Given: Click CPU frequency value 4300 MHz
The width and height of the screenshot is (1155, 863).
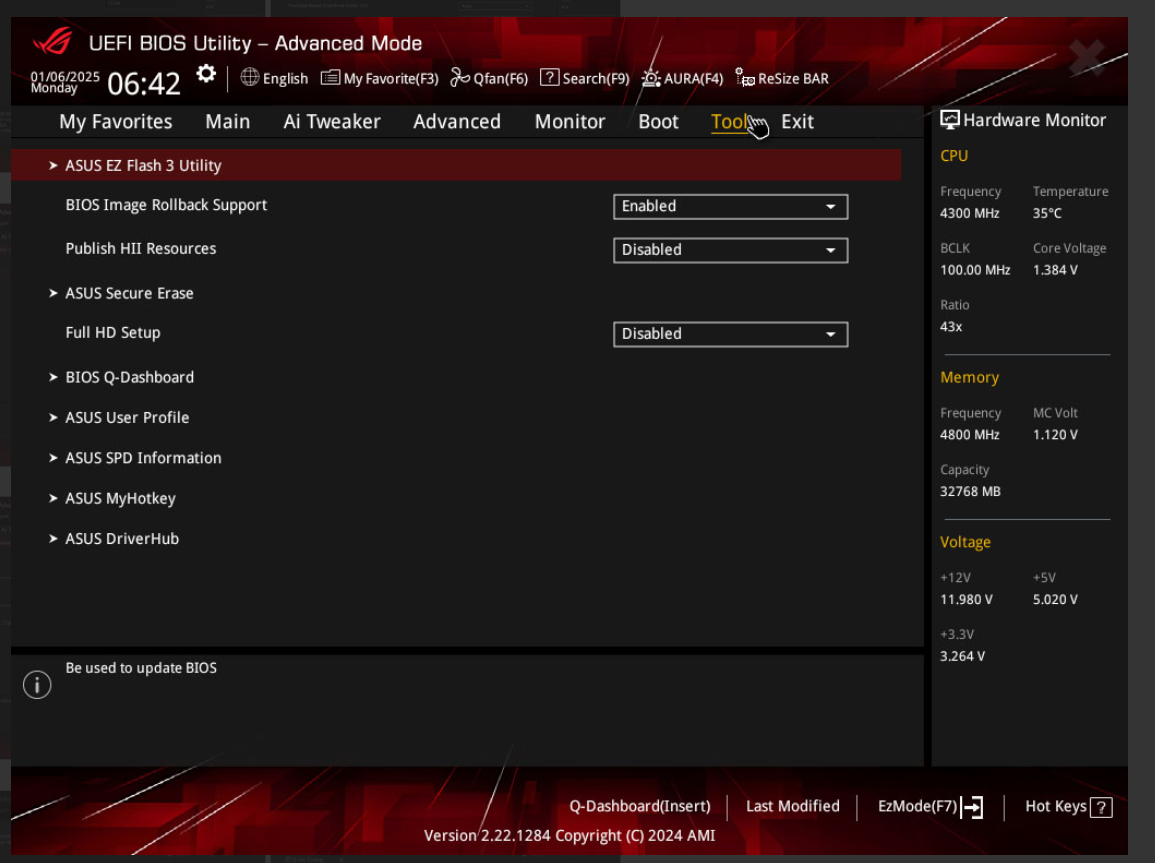Looking at the screenshot, I should coord(969,214).
